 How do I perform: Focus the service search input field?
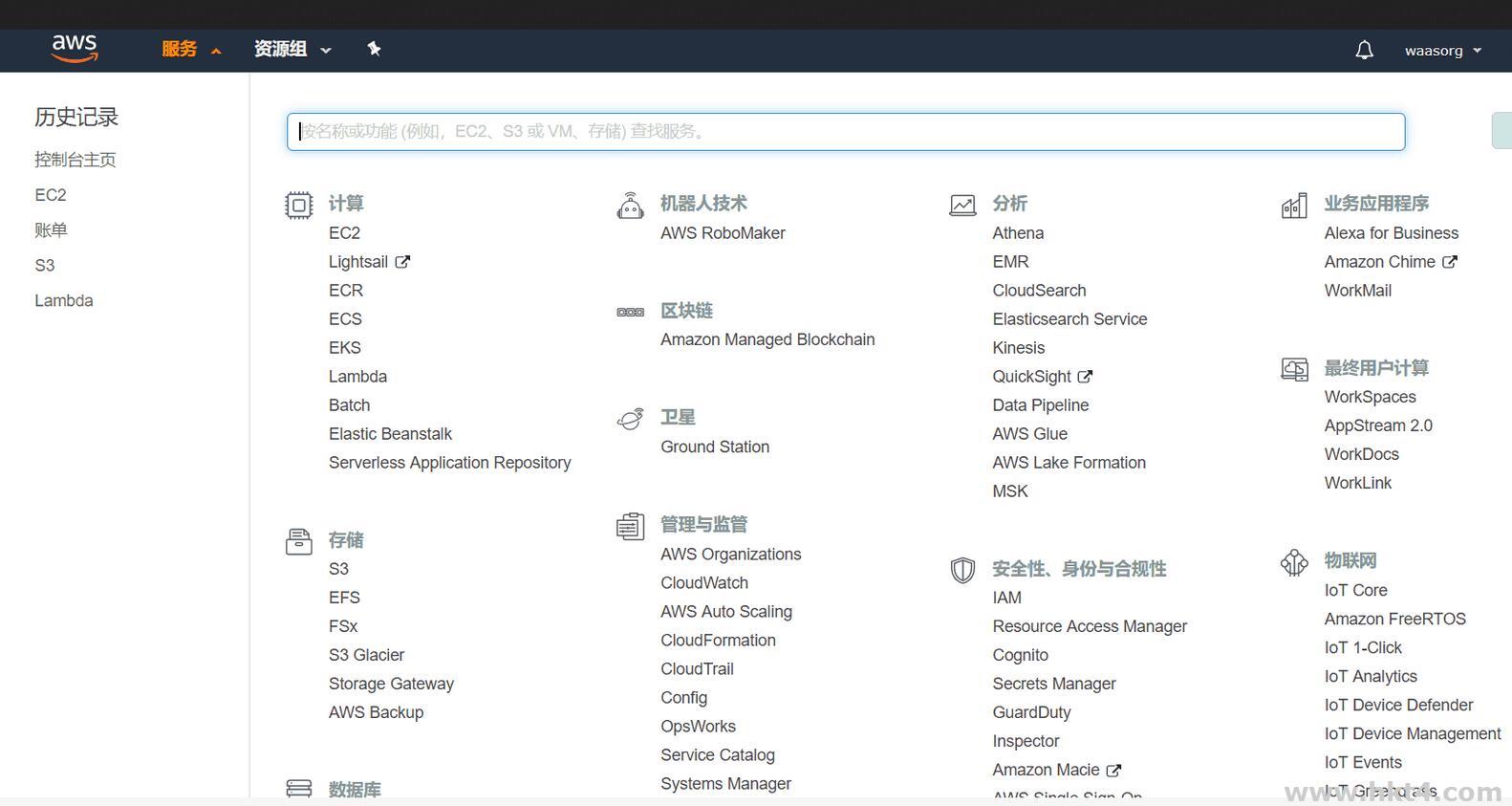point(845,132)
